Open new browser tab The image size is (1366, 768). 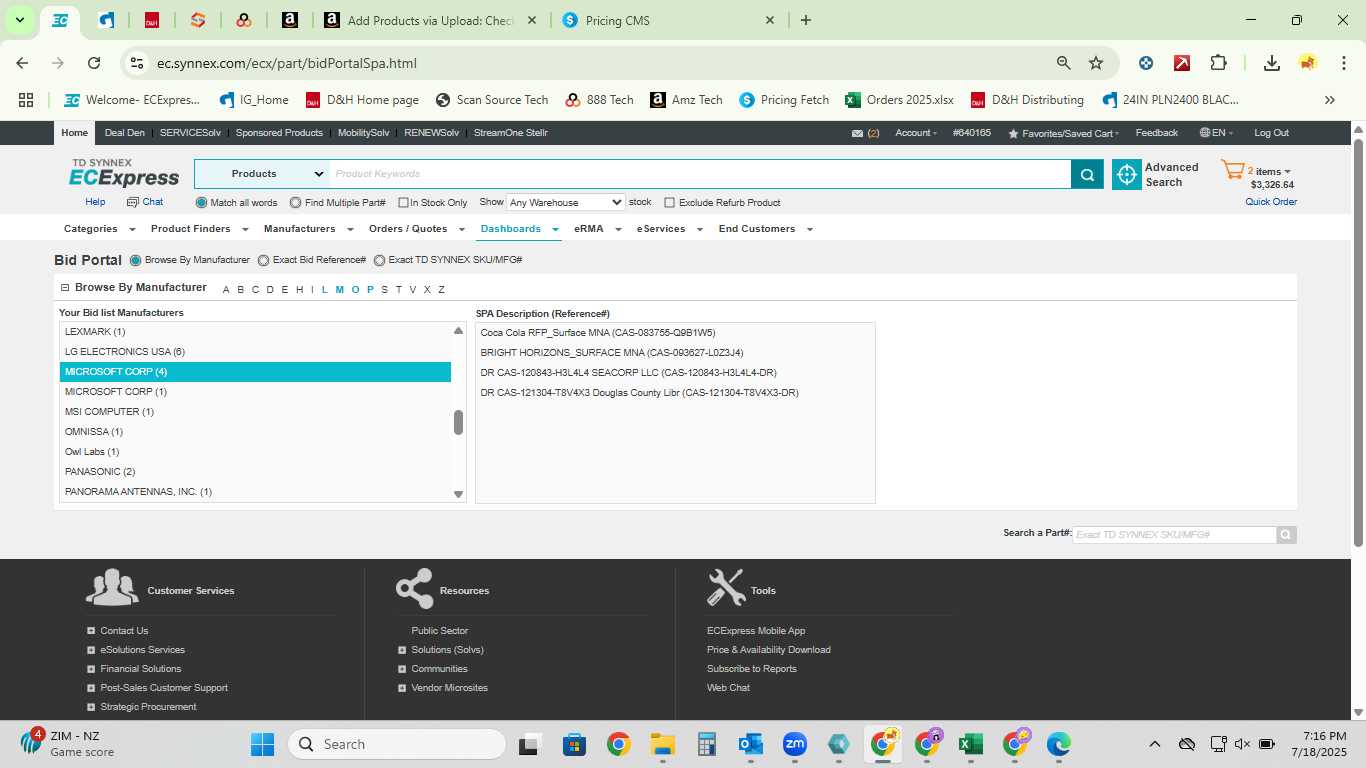pyautogui.click(x=806, y=20)
